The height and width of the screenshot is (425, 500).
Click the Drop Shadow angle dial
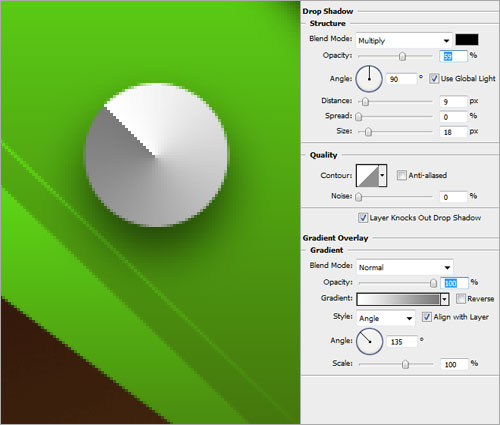369,79
